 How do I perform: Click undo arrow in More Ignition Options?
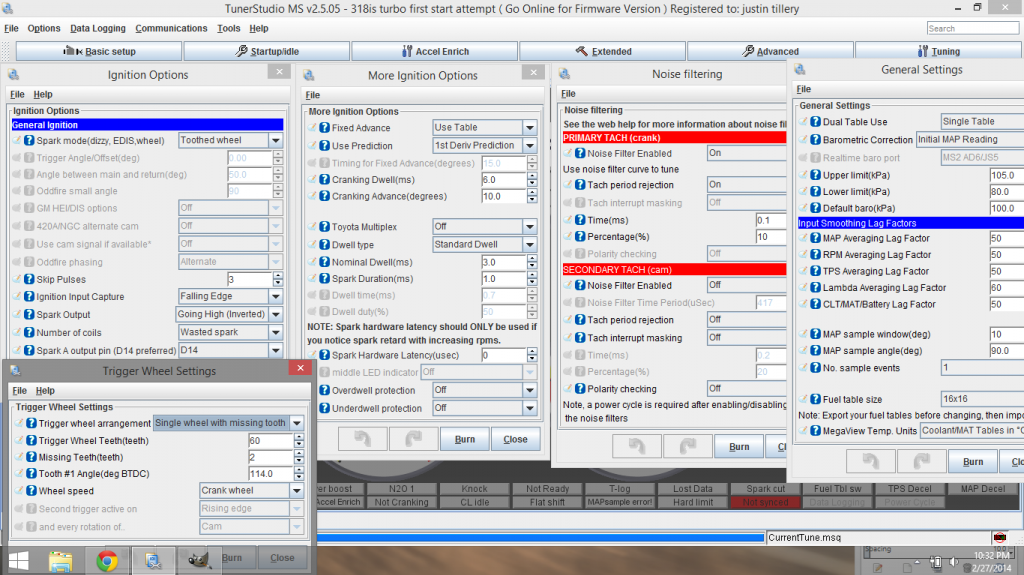click(362, 439)
